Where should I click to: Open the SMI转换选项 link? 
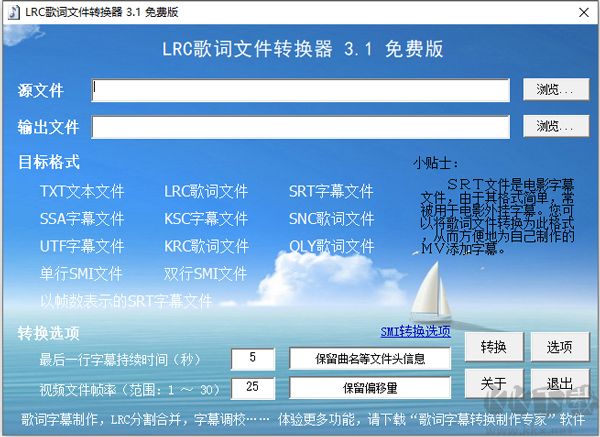[416, 331]
